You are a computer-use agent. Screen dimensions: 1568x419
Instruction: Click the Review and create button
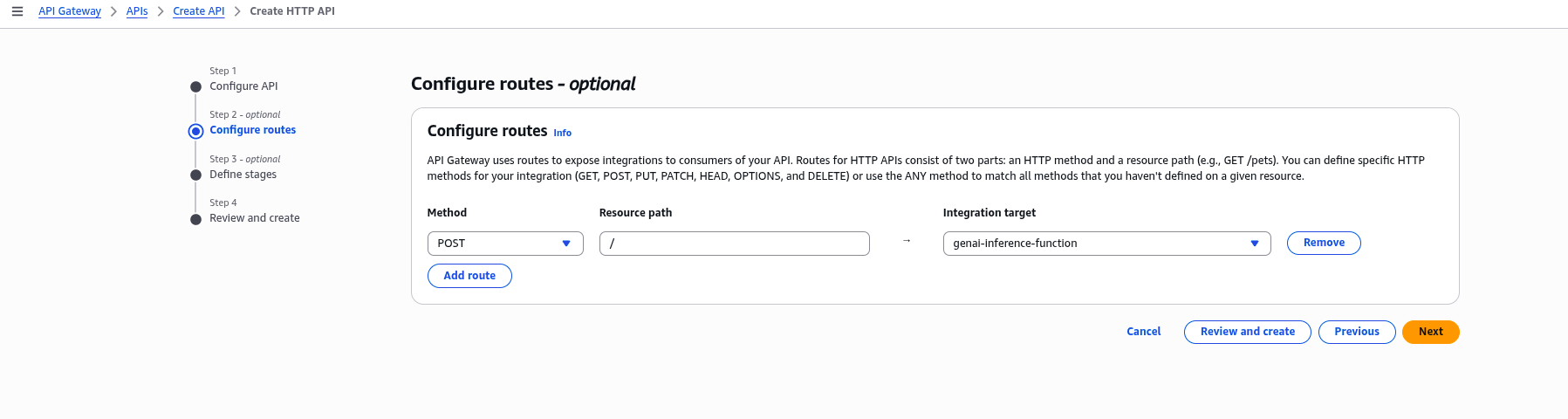tap(1247, 332)
